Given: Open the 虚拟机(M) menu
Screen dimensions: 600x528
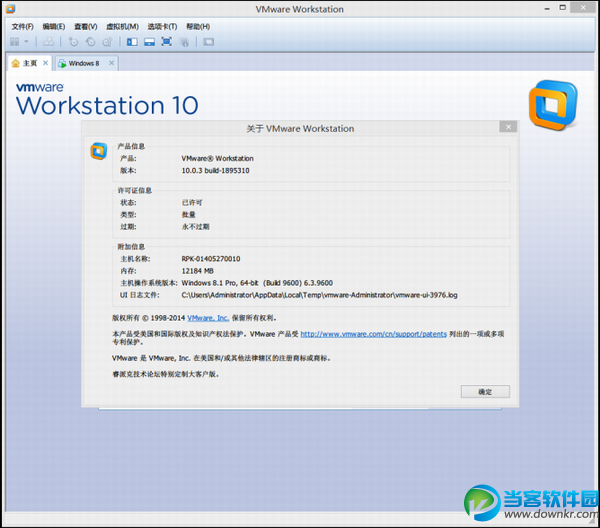Looking at the screenshot, I should click(x=122, y=26).
